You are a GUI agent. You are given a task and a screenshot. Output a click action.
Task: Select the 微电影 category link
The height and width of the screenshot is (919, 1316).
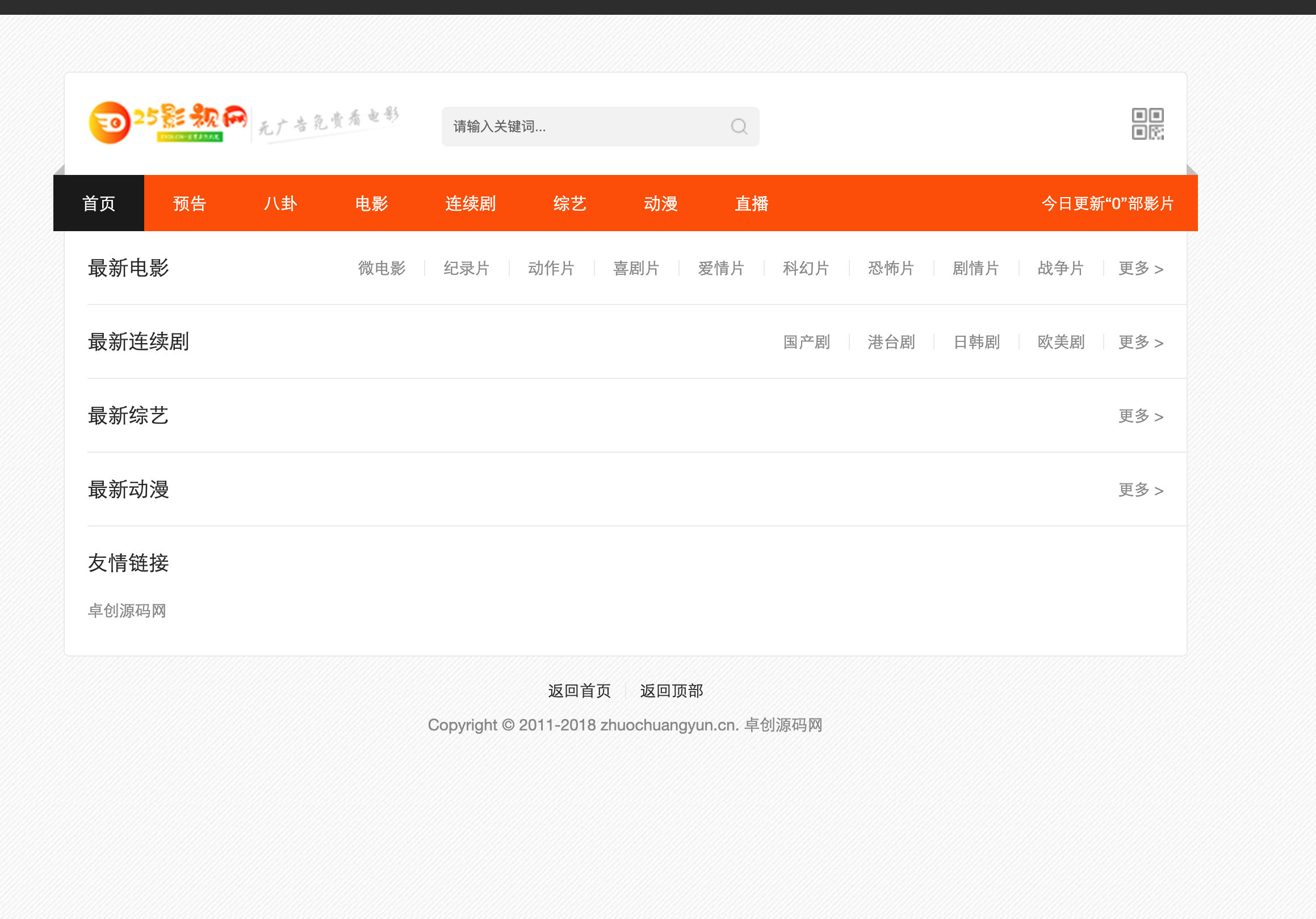(x=382, y=268)
